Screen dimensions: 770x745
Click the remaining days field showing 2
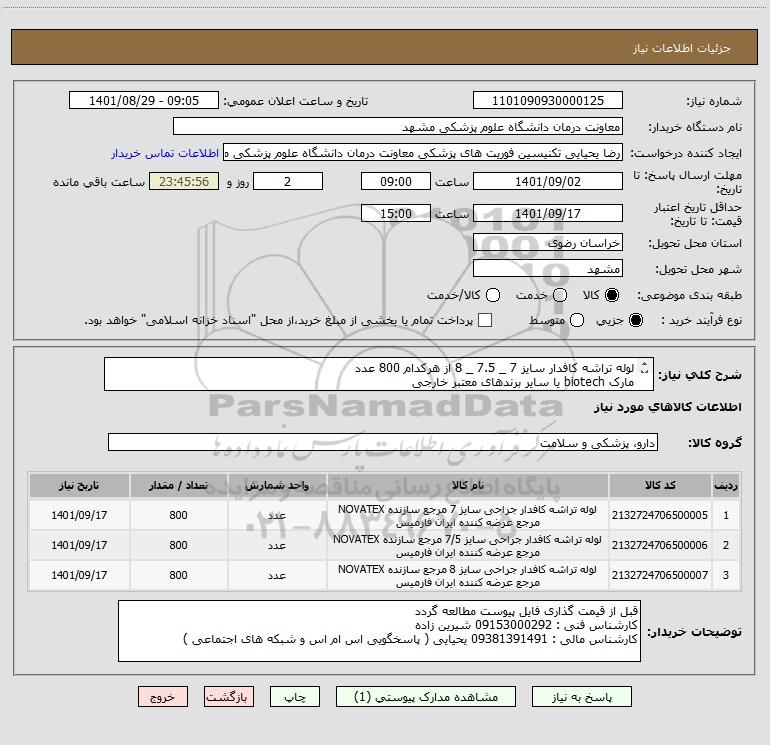(x=288, y=181)
